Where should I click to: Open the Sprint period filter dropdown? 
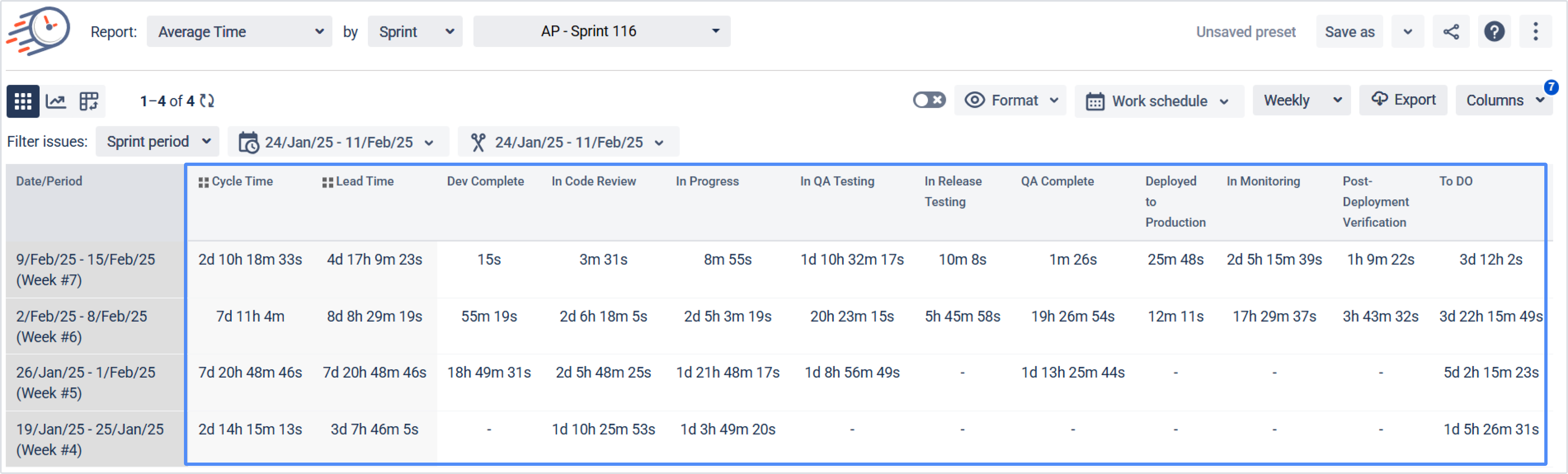tap(158, 142)
